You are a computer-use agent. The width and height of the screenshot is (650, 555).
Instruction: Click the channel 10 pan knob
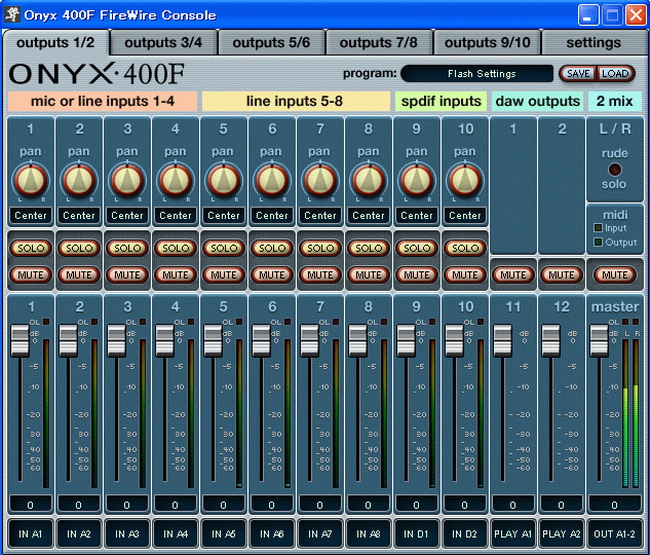(465, 181)
